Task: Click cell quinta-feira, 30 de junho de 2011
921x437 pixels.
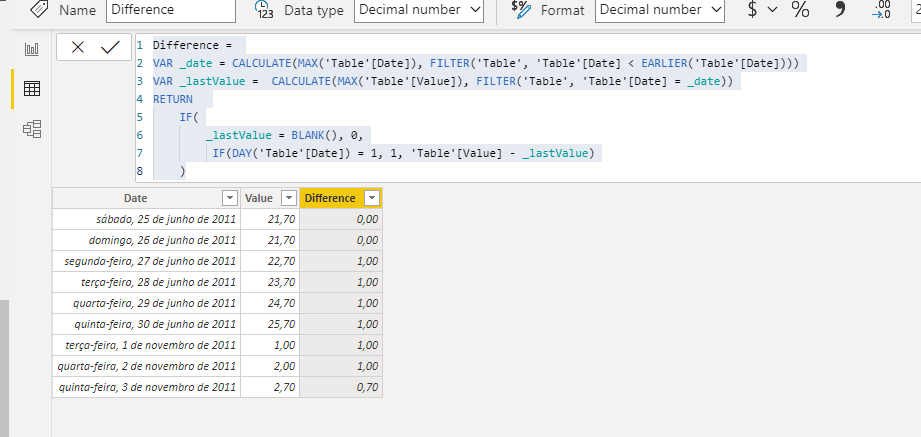Action: (146, 324)
